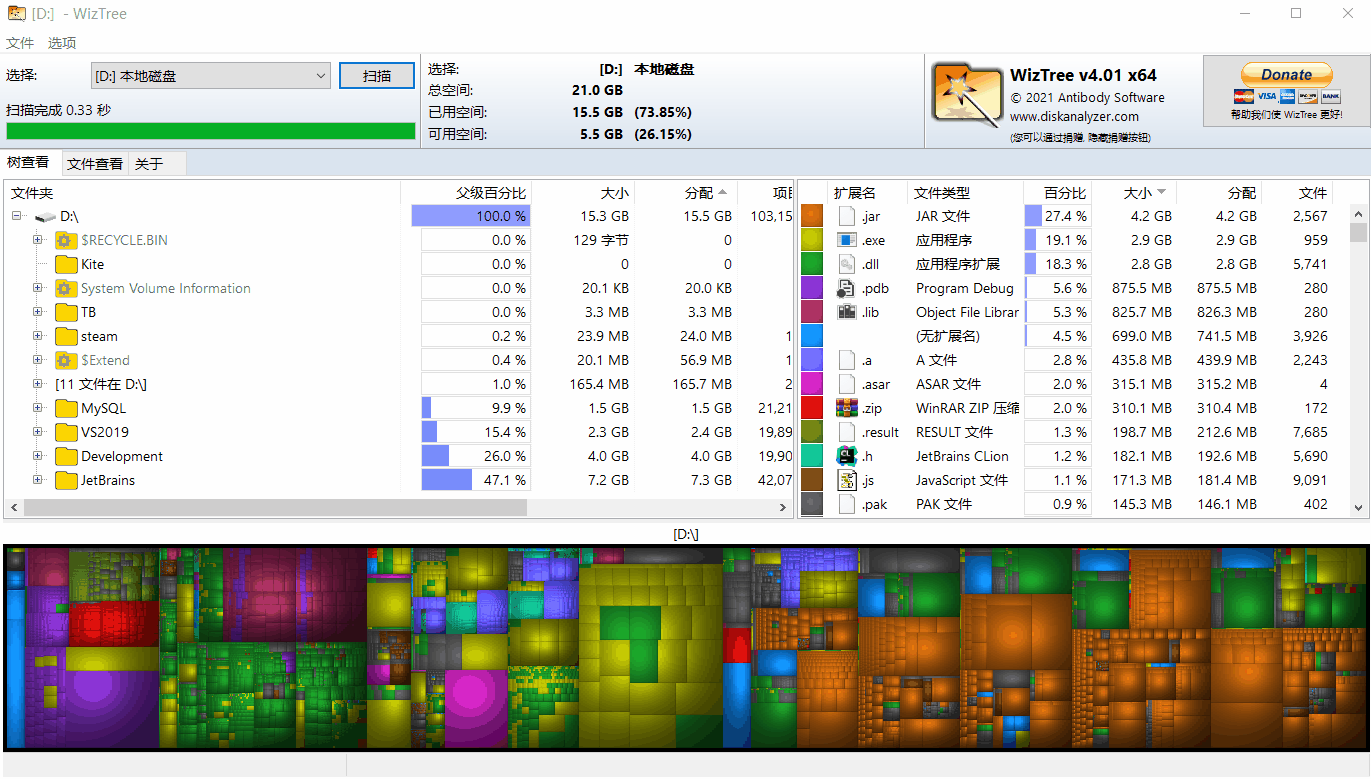Click the VS2019 folder icon
The height and width of the screenshot is (779, 1371).
(x=66, y=432)
